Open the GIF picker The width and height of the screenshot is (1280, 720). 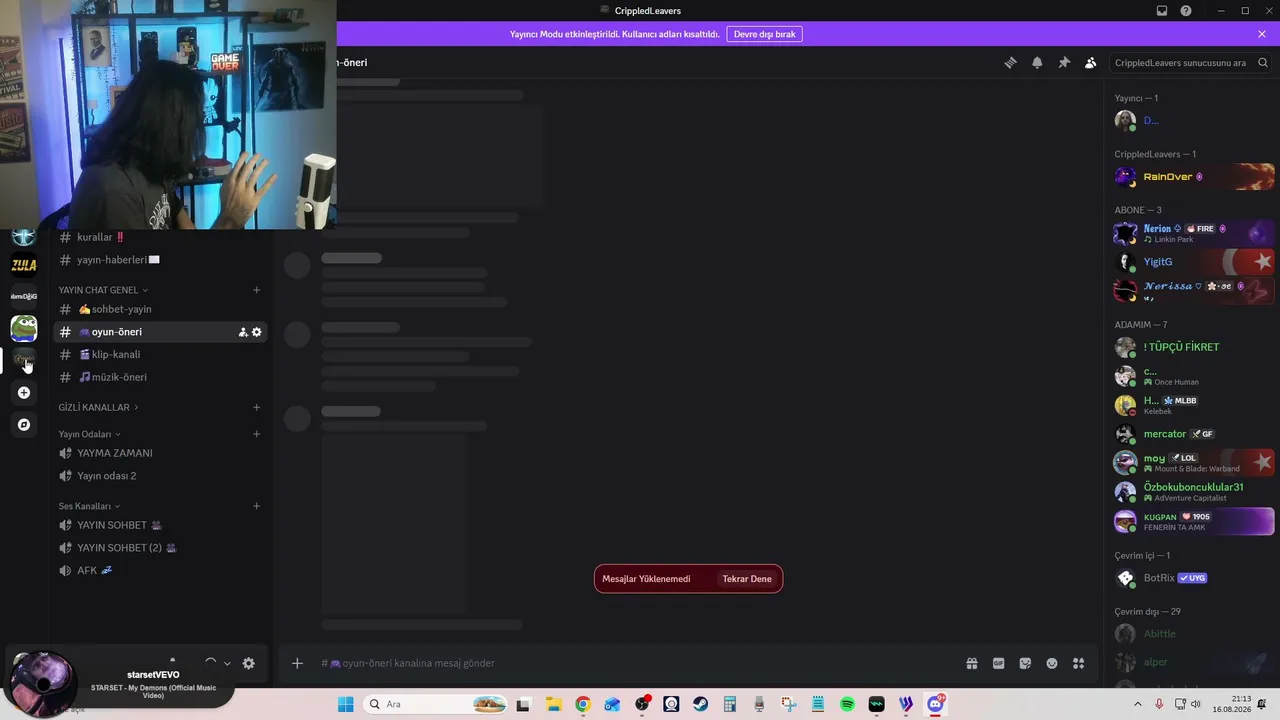point(998,663)
